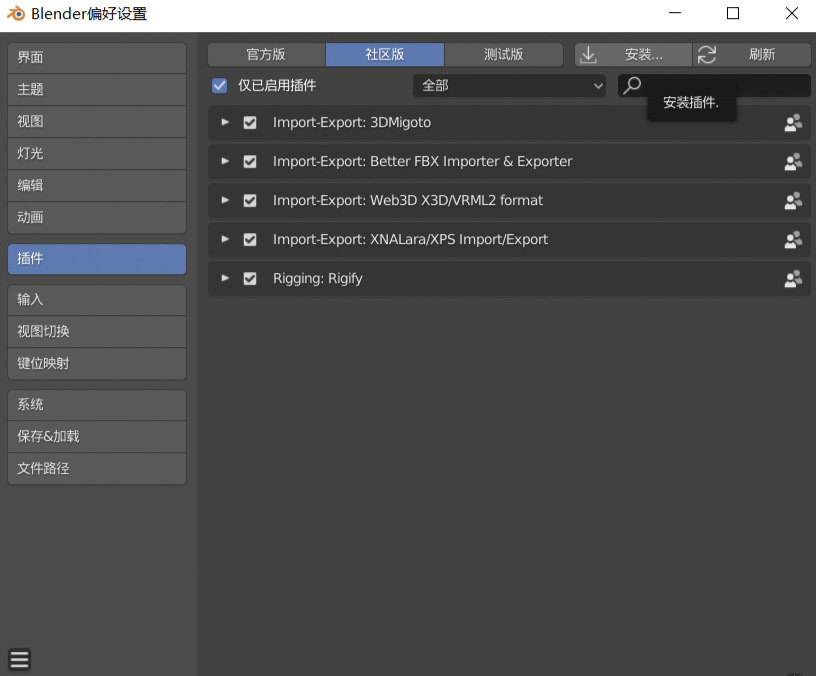This screenshot has width=816, height=676.
Task: Open the 编辑 preferences section
Action: click(x=97, y=186)
